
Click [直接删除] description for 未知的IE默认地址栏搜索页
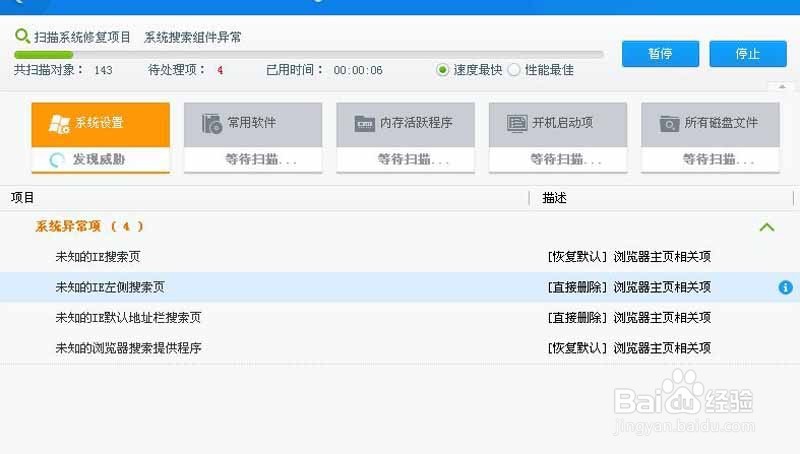point(629,318)
